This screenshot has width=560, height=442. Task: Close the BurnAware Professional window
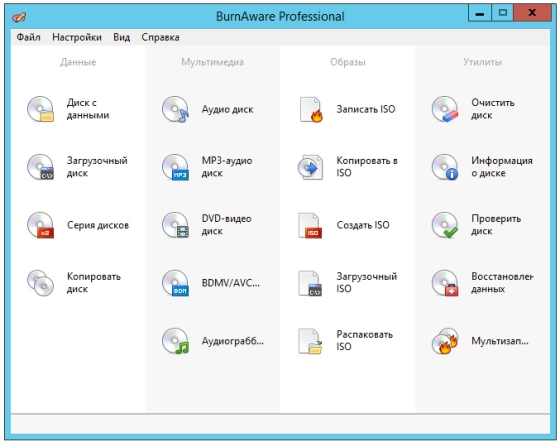tap(532, 13)
